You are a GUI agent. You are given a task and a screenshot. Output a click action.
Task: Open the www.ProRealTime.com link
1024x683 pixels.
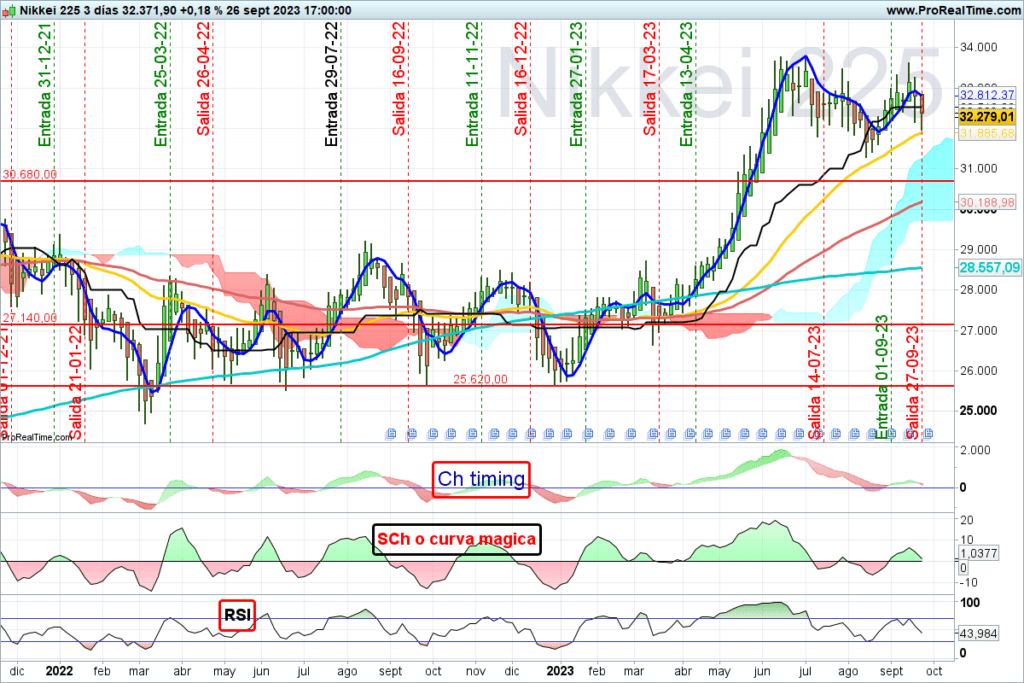953,10
